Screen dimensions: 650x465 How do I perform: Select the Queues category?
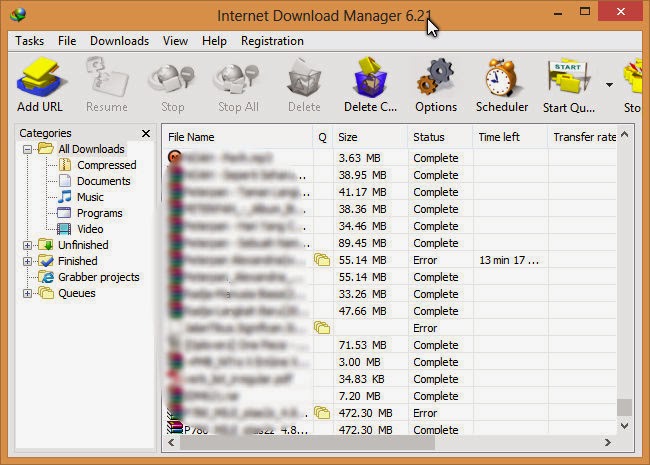pos(77,293)
